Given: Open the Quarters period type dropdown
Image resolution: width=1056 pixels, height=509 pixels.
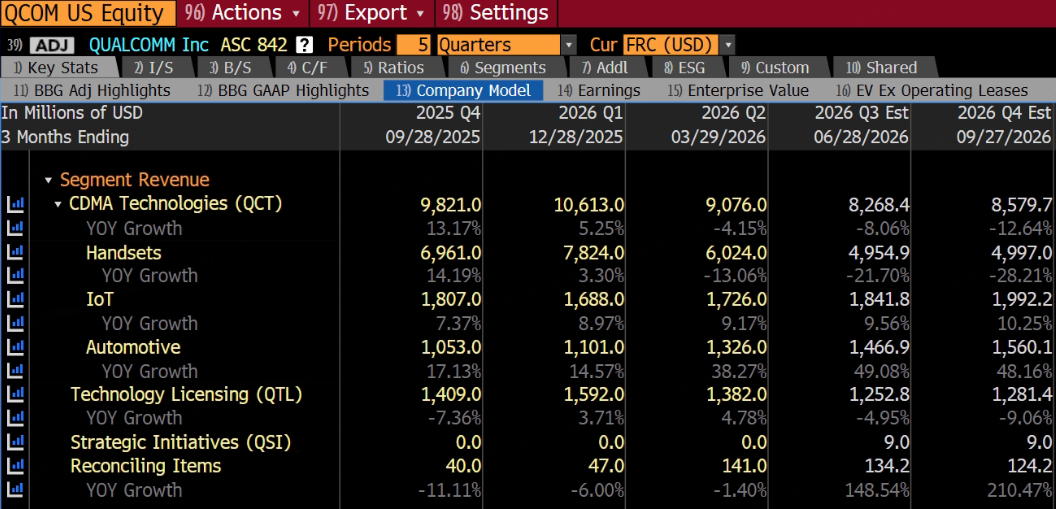Looking at the screenshot, I should pos(568,45).
